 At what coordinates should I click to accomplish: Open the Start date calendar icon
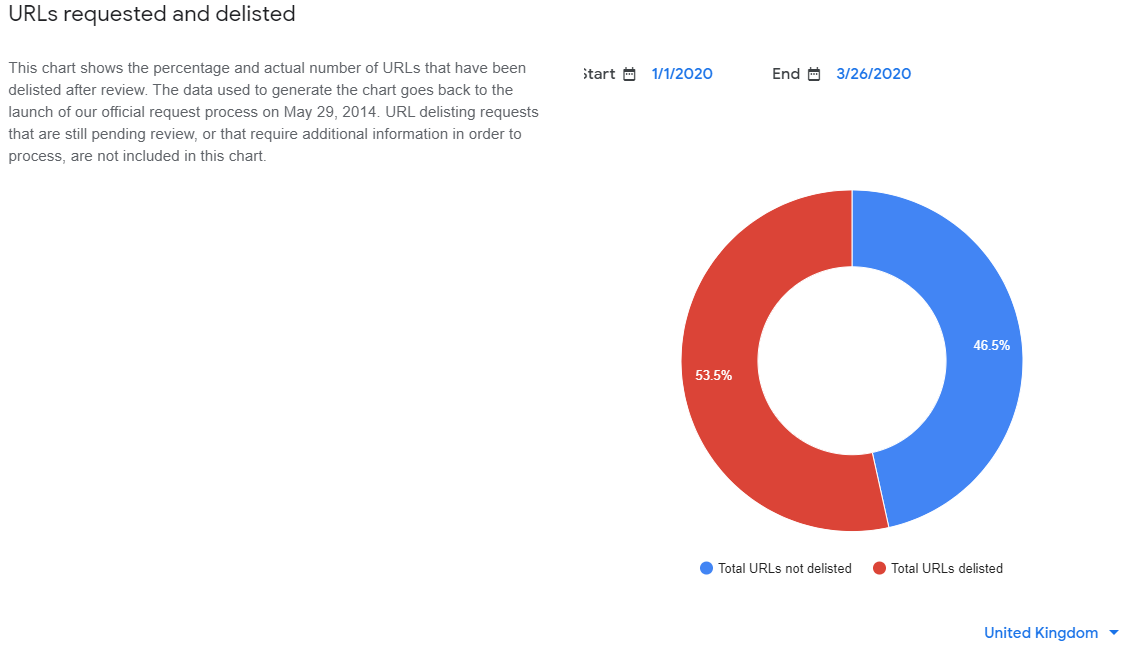[629, 74]
